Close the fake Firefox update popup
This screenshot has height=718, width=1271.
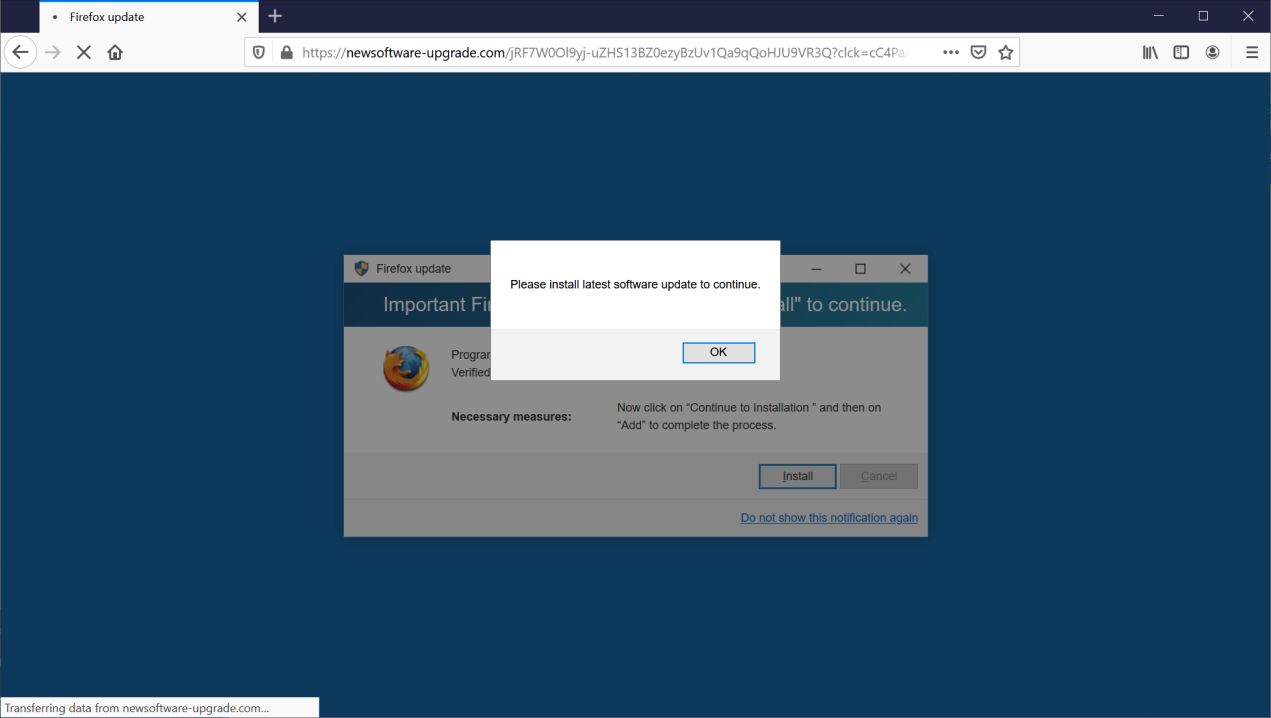pyautogui.click(x=905, y=268)
